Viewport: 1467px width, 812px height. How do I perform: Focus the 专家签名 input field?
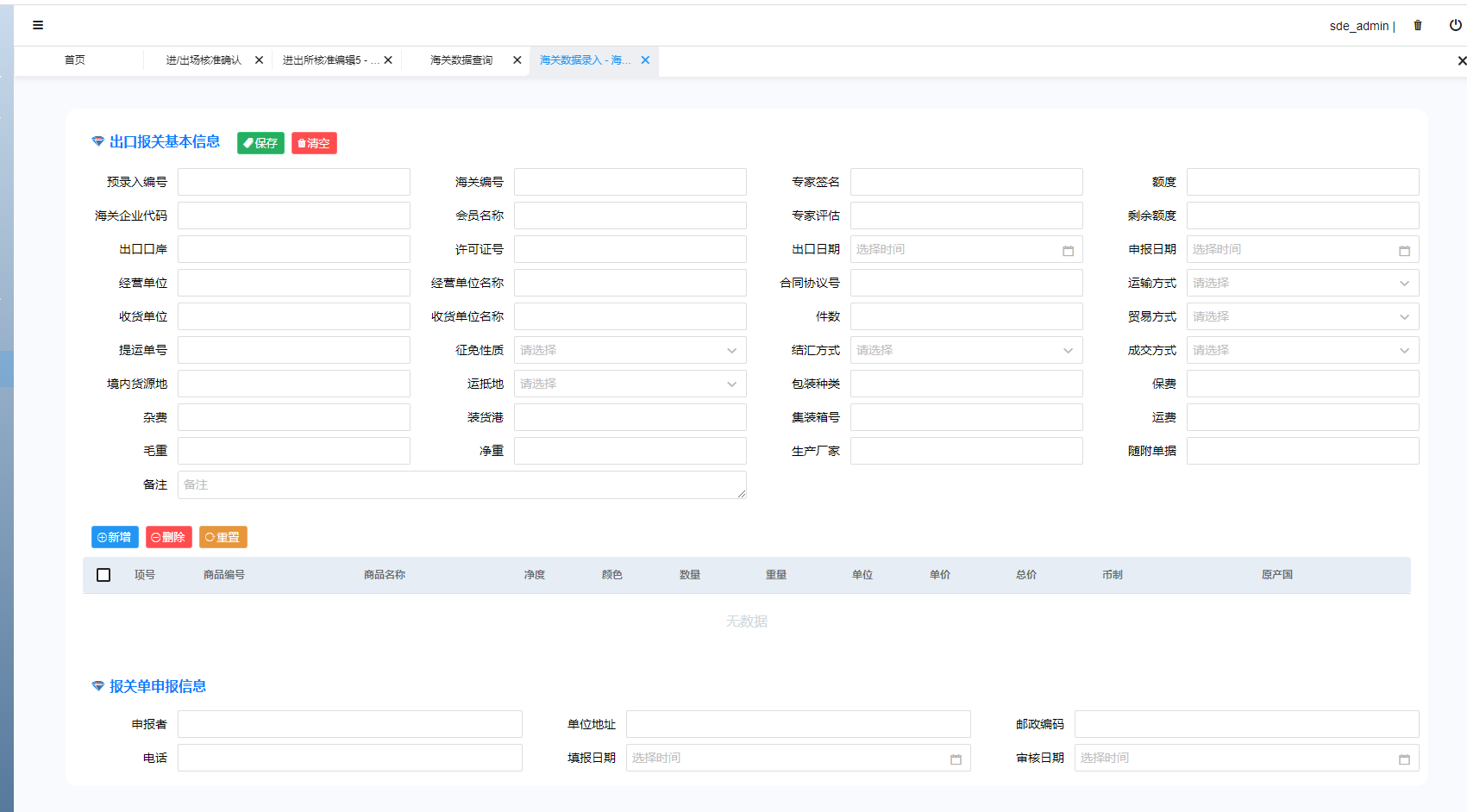pyautogui.click(x=966, y=182)
